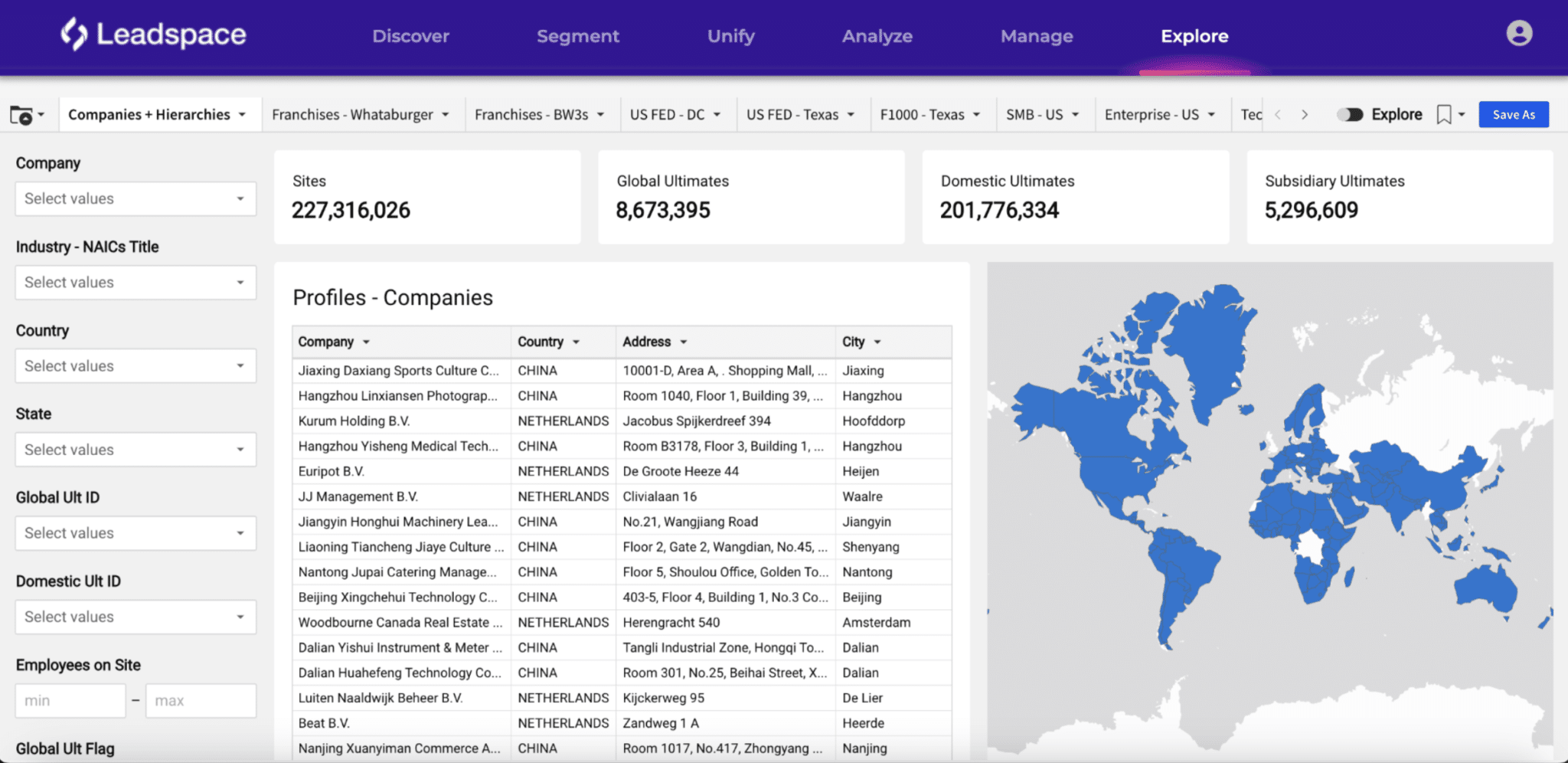Open the Company Select values dropdown
1568x763 pixels.
point(135,198)
